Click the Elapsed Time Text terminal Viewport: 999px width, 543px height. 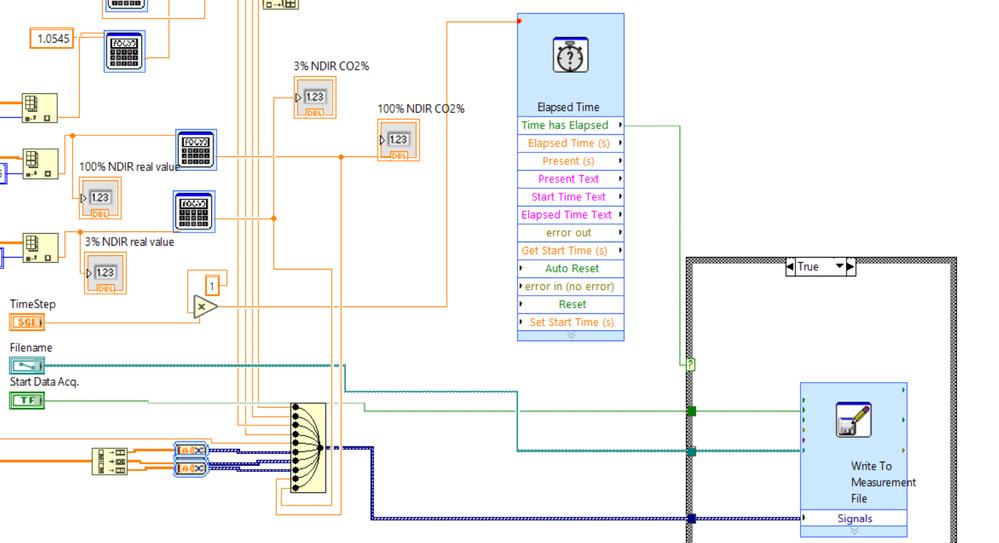(x=571, y=215)
